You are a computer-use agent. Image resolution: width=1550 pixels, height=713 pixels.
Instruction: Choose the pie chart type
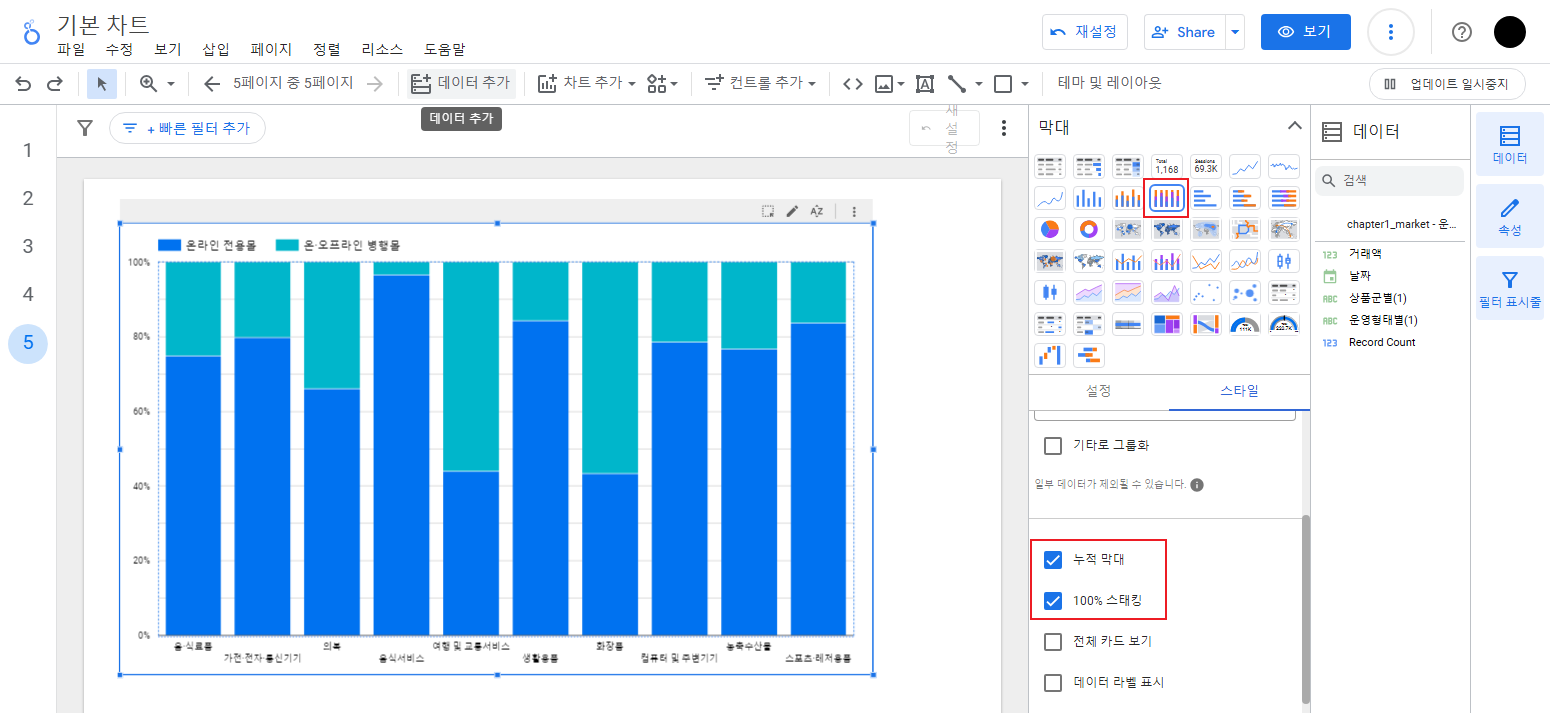[x=1050, y=229]
